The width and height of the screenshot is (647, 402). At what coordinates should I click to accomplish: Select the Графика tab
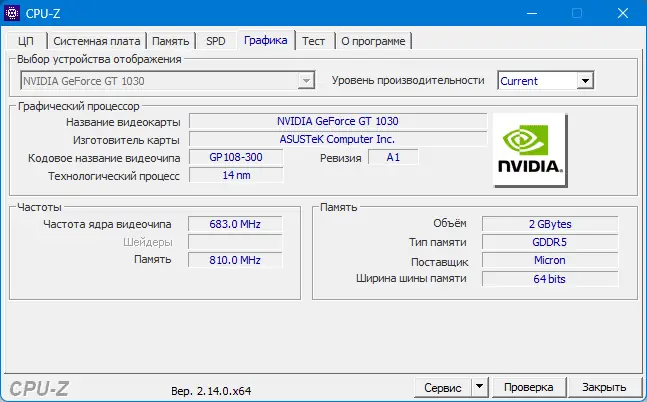266,40
